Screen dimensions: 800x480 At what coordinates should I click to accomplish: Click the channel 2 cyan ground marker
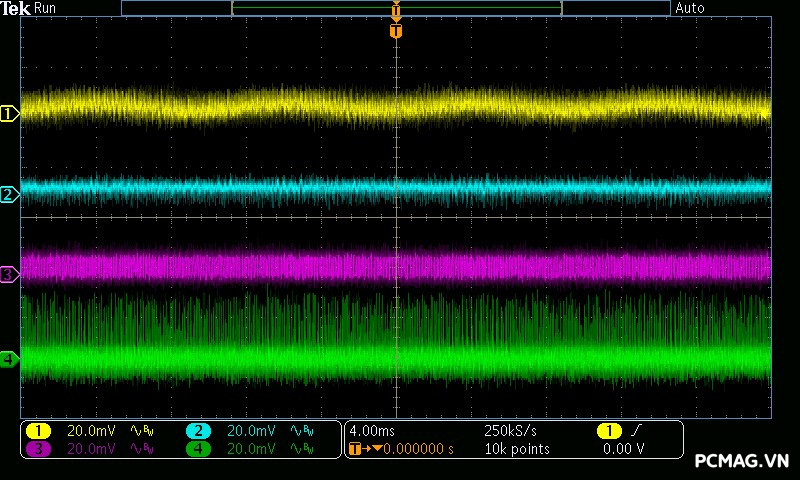pyautogui.click(x=10, y=194)
